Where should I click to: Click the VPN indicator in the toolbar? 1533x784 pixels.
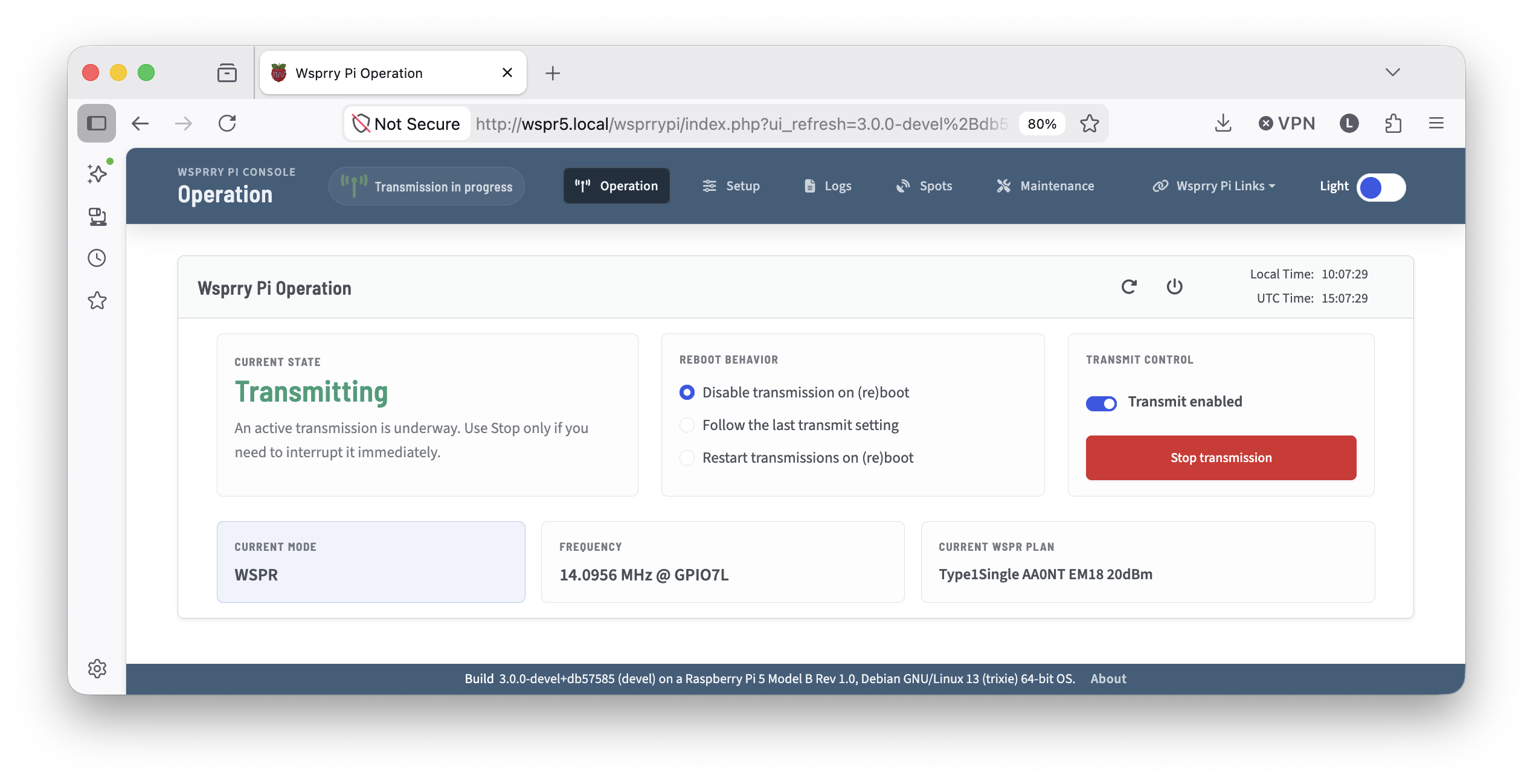1287,123
